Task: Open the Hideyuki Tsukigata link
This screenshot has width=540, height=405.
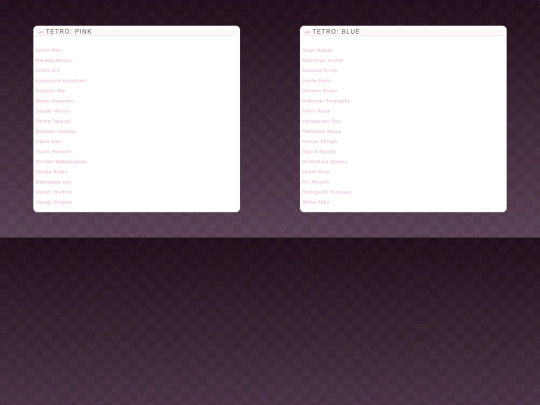Action: point(326,101)
